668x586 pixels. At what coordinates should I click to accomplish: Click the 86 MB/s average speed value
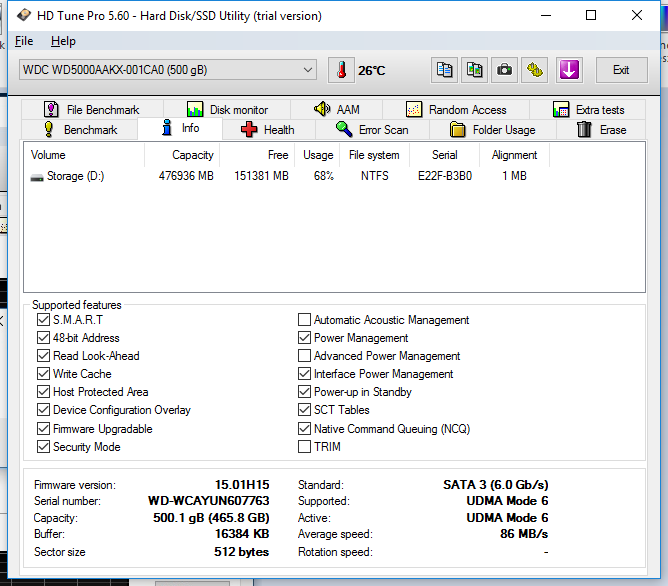(524, 534)
